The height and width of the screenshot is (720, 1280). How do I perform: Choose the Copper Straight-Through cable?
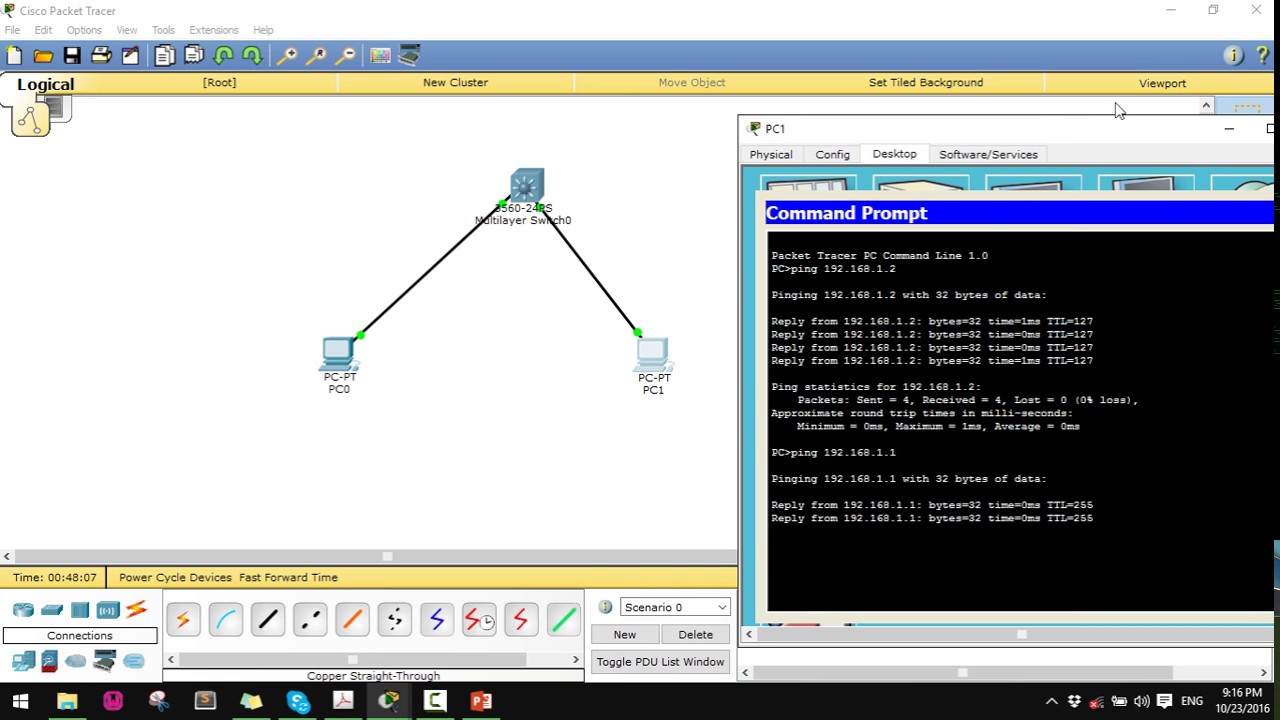pos(267,620)
